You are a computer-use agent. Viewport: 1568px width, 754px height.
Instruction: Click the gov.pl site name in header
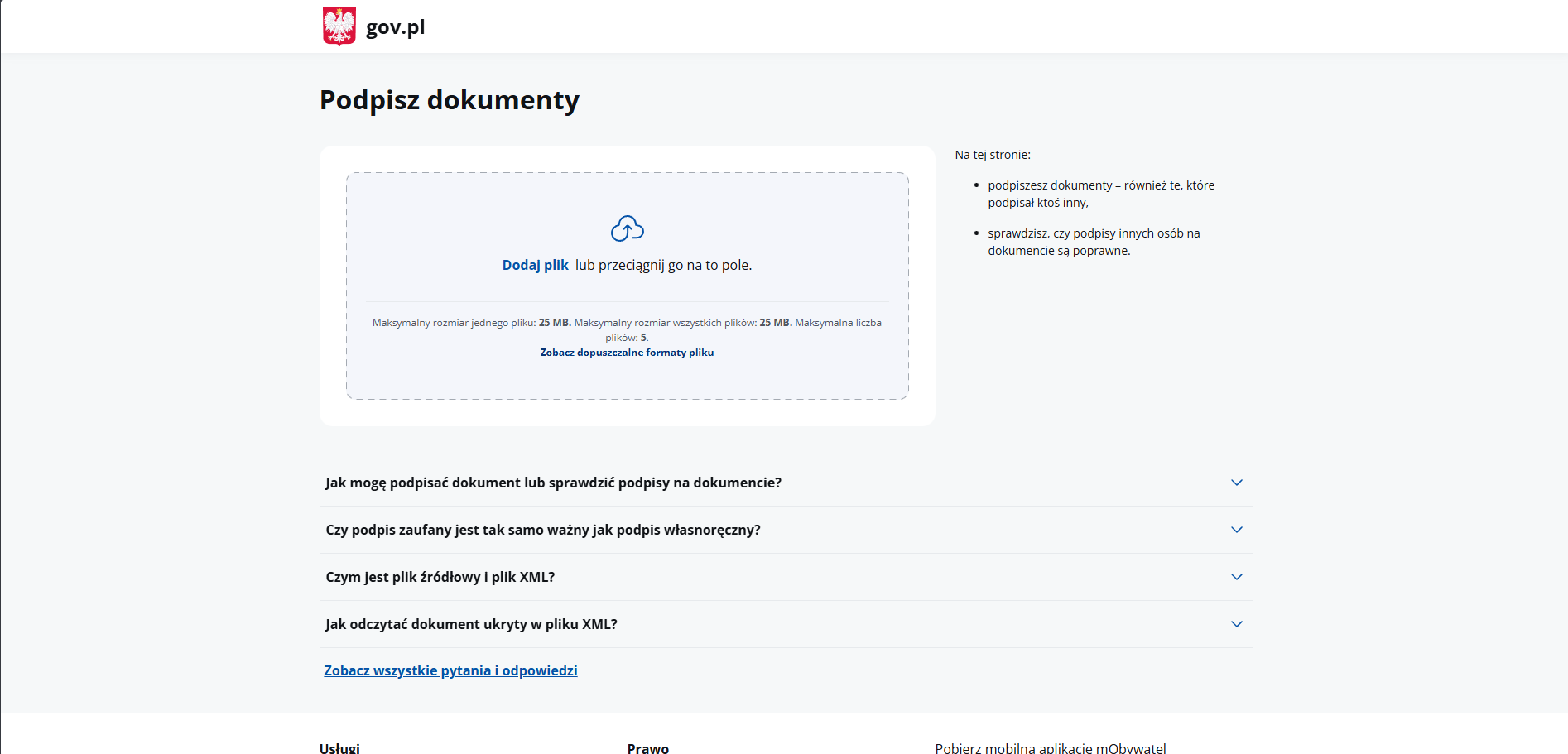point(395,27)
